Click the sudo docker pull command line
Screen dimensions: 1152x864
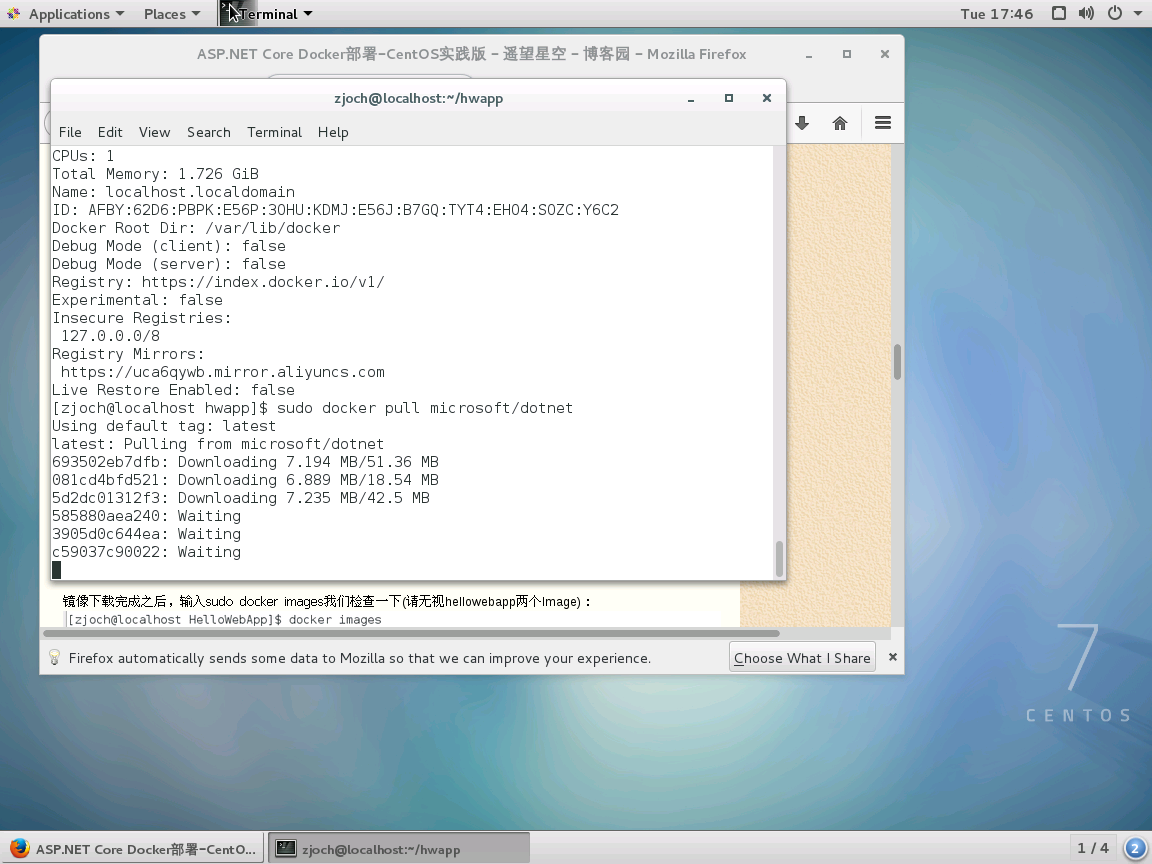(312, 408)
